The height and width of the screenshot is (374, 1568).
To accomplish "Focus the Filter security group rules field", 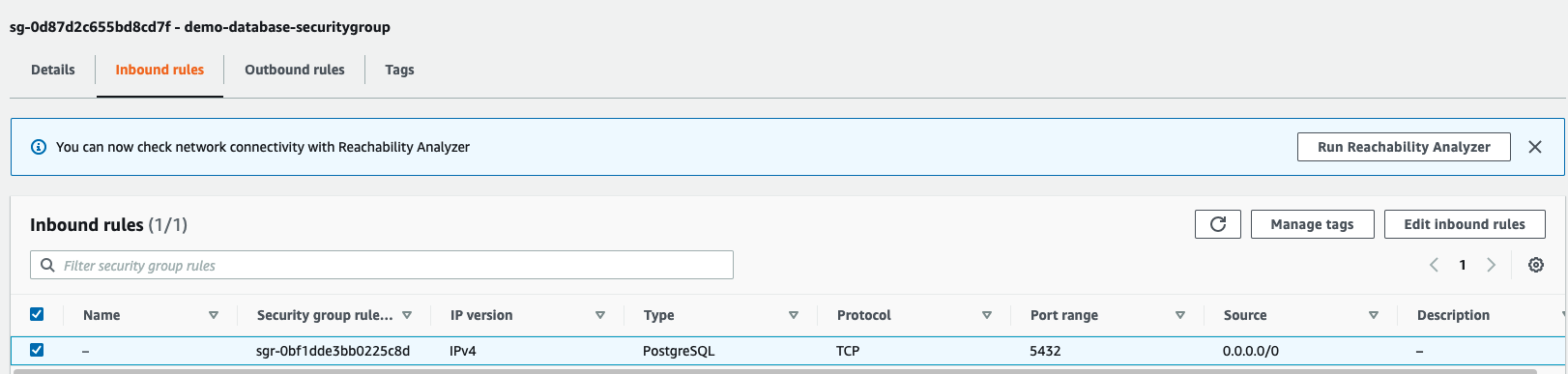I will [x=382, y=265].
